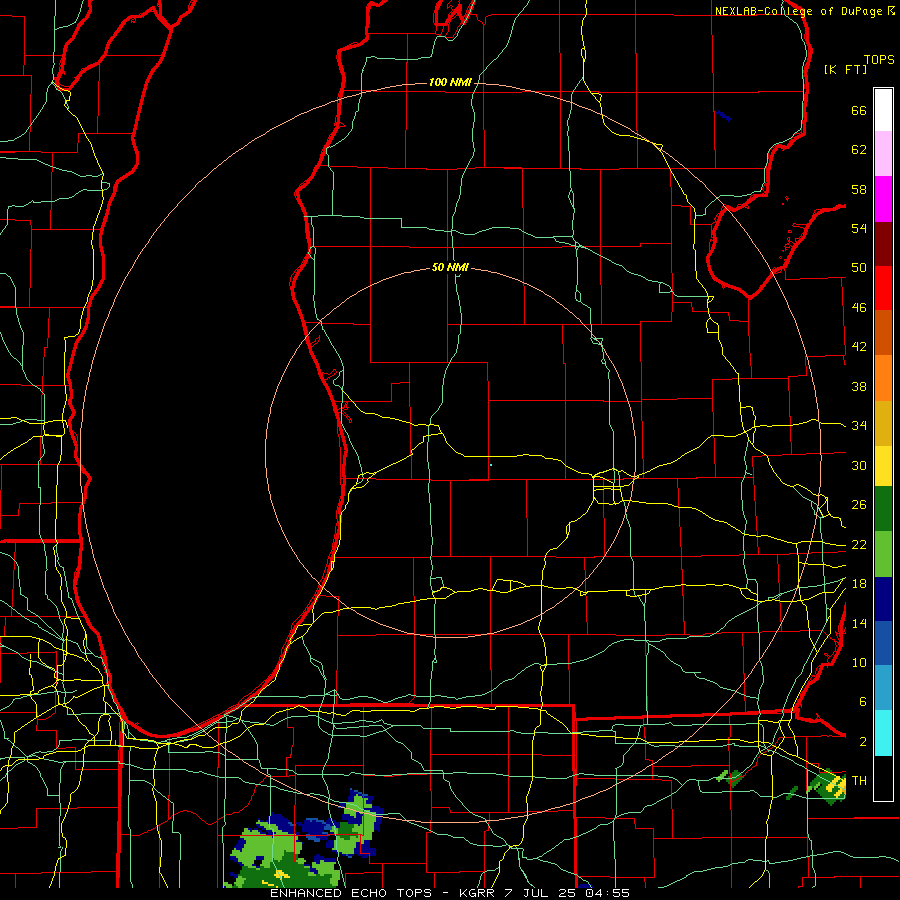Click the dark green legend swatch
Screen dimensions: 900x900
coord(883,509)
